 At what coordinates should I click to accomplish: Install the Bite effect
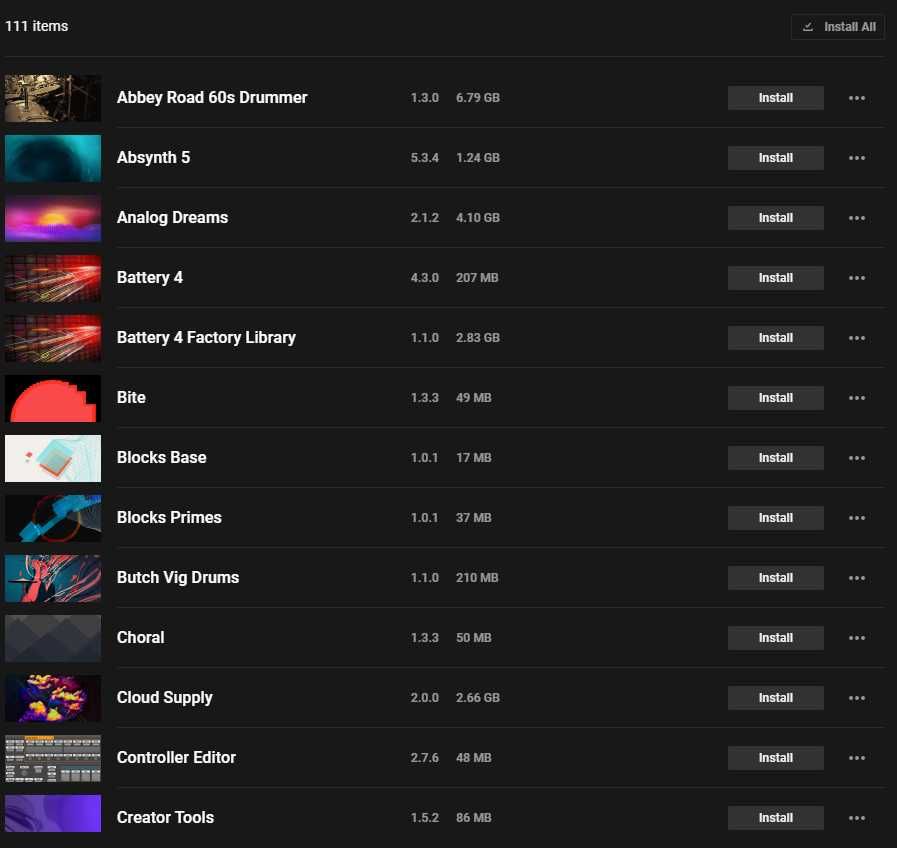coord(776,398)
